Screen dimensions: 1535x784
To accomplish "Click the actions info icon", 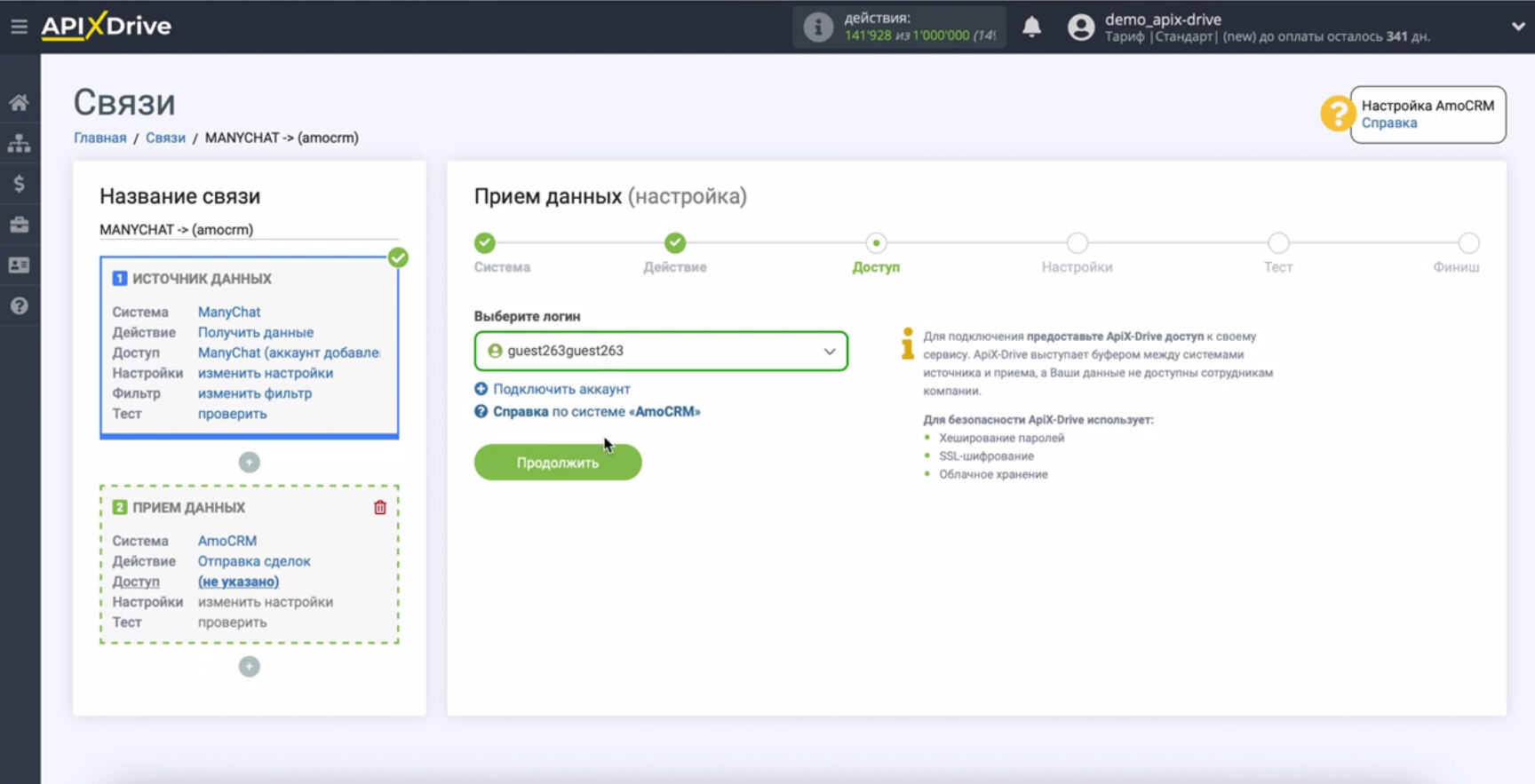I will click(x=818, y=27).
